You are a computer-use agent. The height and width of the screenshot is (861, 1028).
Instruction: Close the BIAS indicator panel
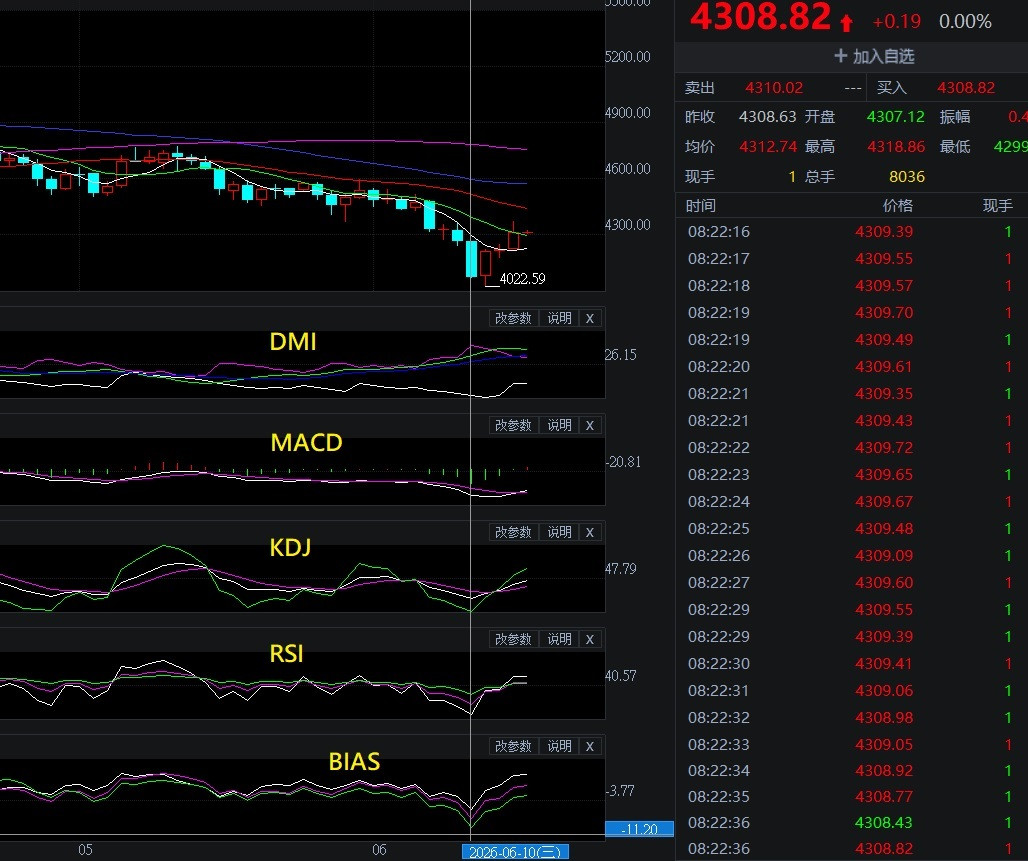(x=590, y=746)
